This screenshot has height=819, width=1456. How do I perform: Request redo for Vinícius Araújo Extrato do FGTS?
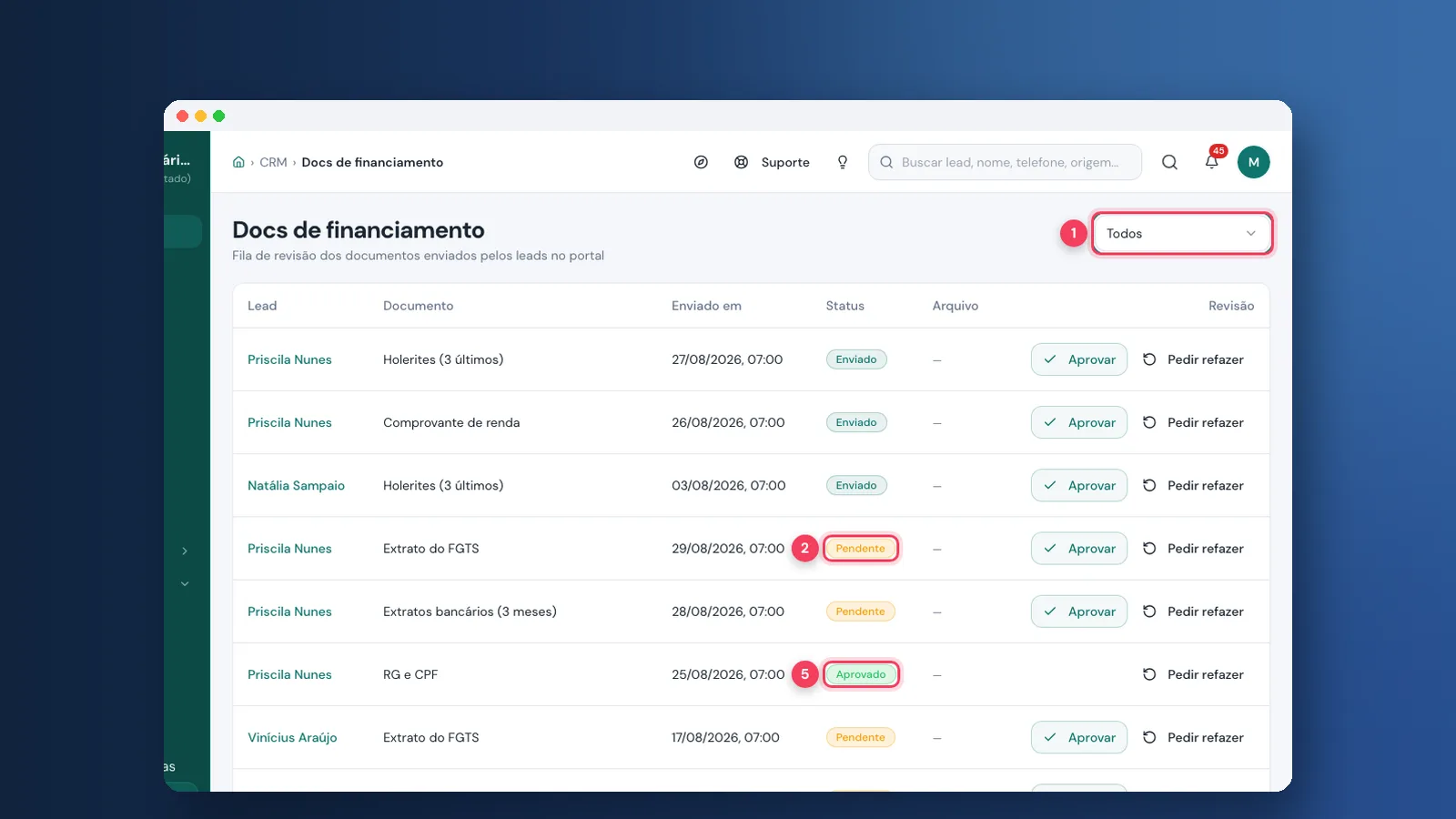pos(1193,737)
